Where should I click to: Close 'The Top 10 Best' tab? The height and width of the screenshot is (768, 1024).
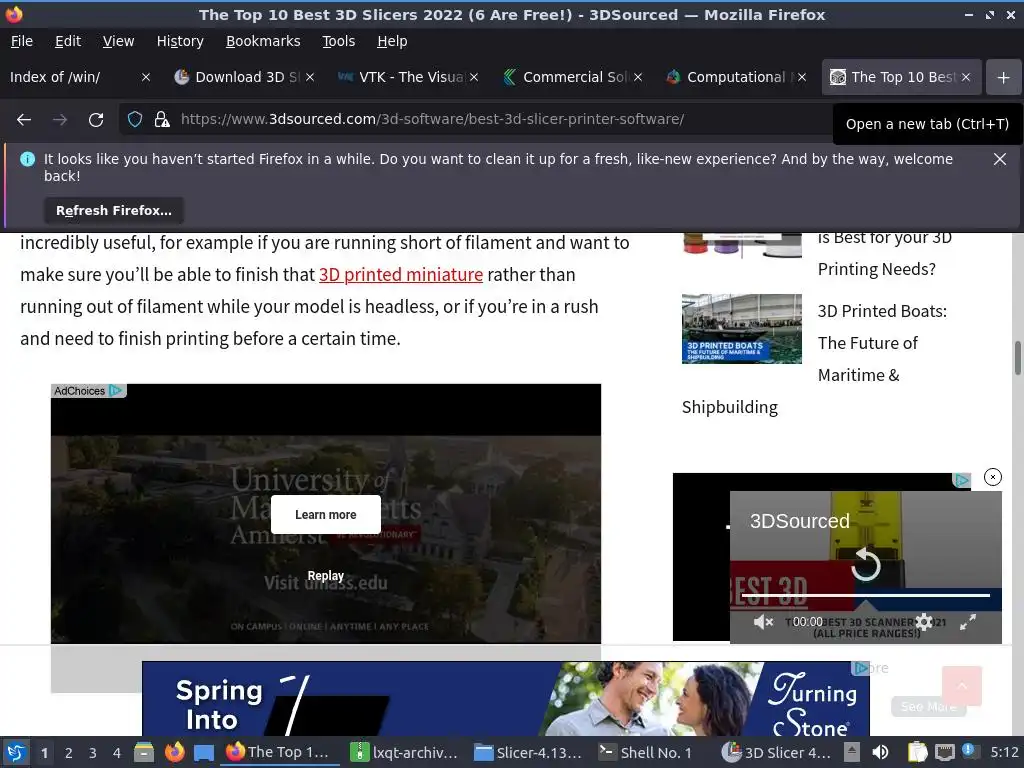click(966, 77)
